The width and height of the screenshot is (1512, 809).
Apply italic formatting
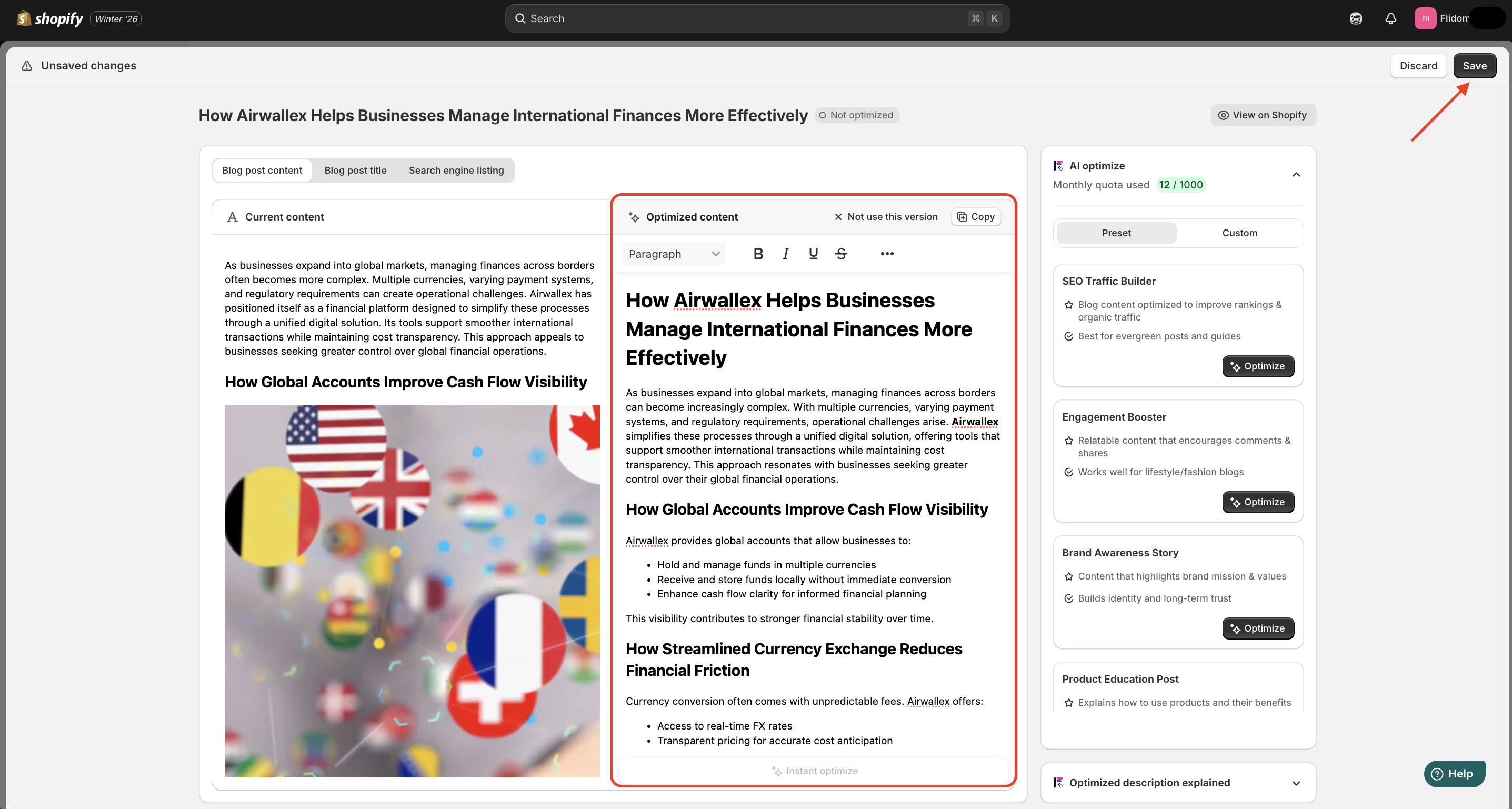785,254
